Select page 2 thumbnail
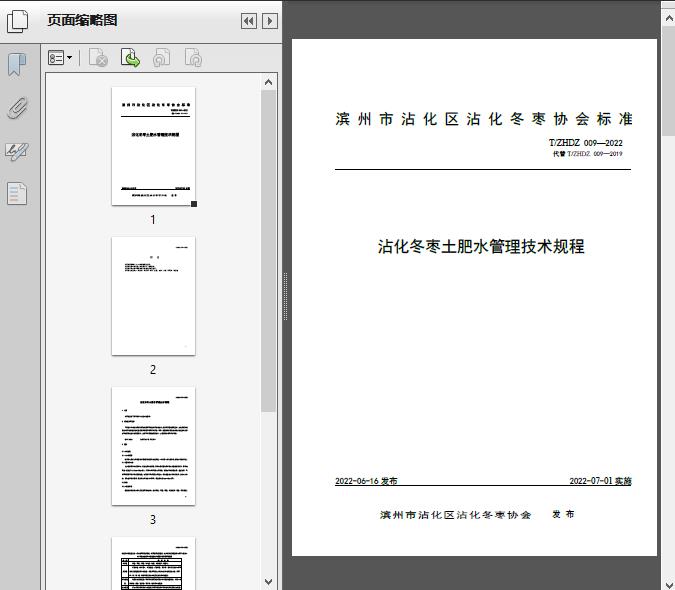 click(x=153, y=296)
